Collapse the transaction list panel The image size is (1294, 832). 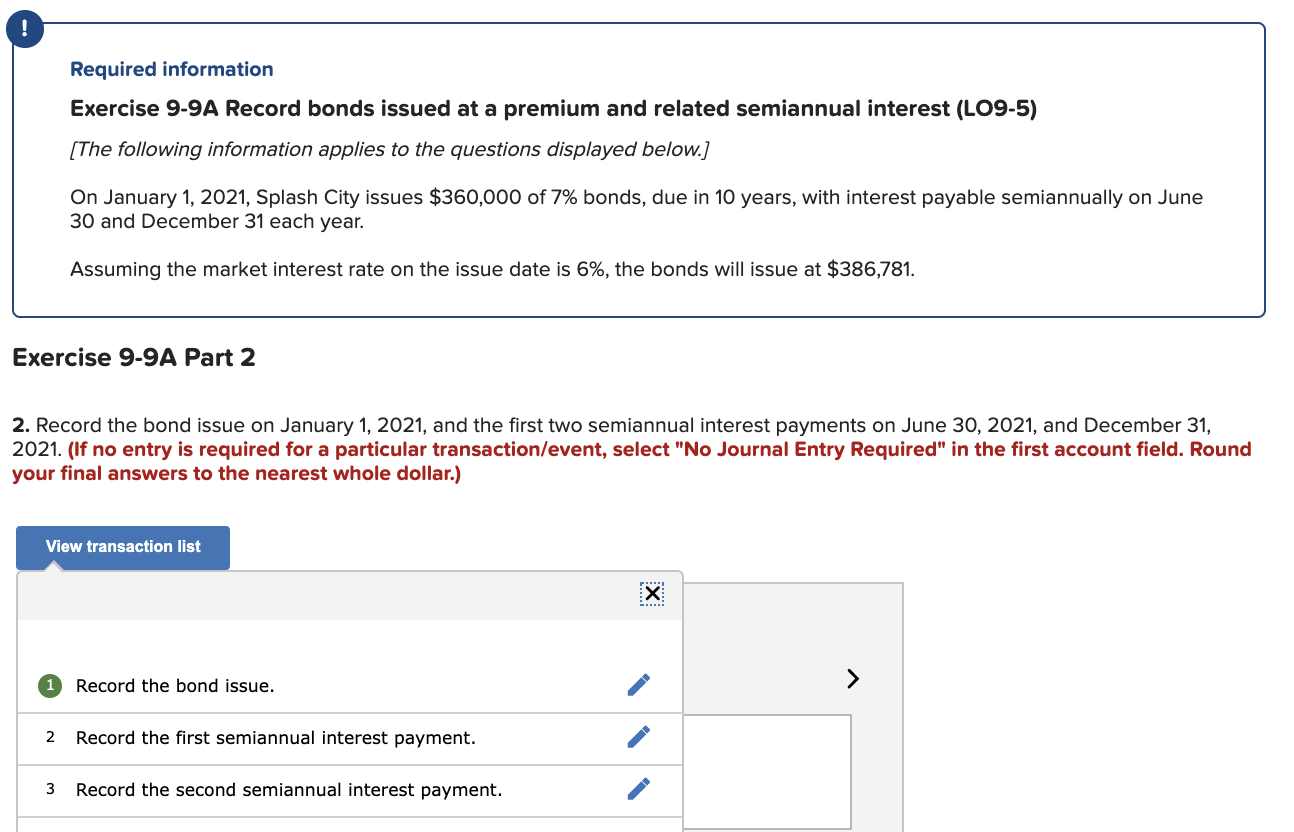pyautogui.click(x=652, y=593)
